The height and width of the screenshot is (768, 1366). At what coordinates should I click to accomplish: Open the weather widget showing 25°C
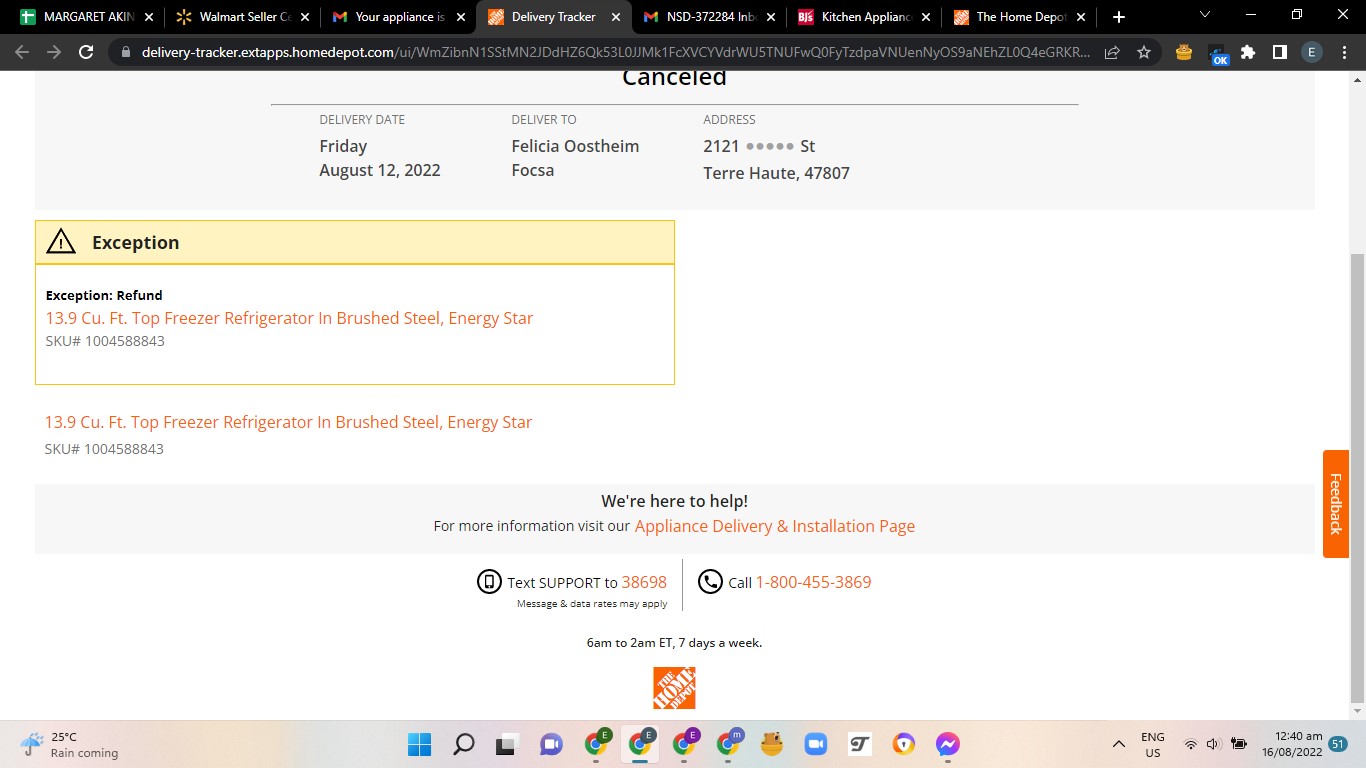point(70,745)
